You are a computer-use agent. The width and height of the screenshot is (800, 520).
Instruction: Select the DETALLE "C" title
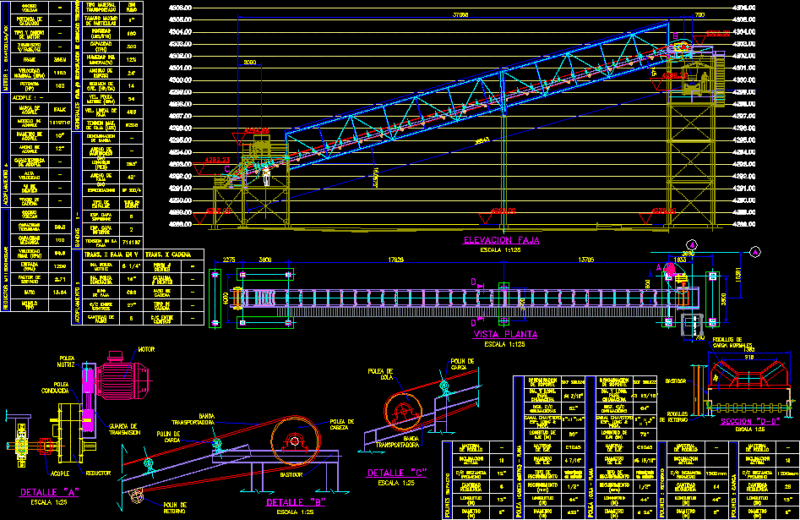tap(396, 473)
